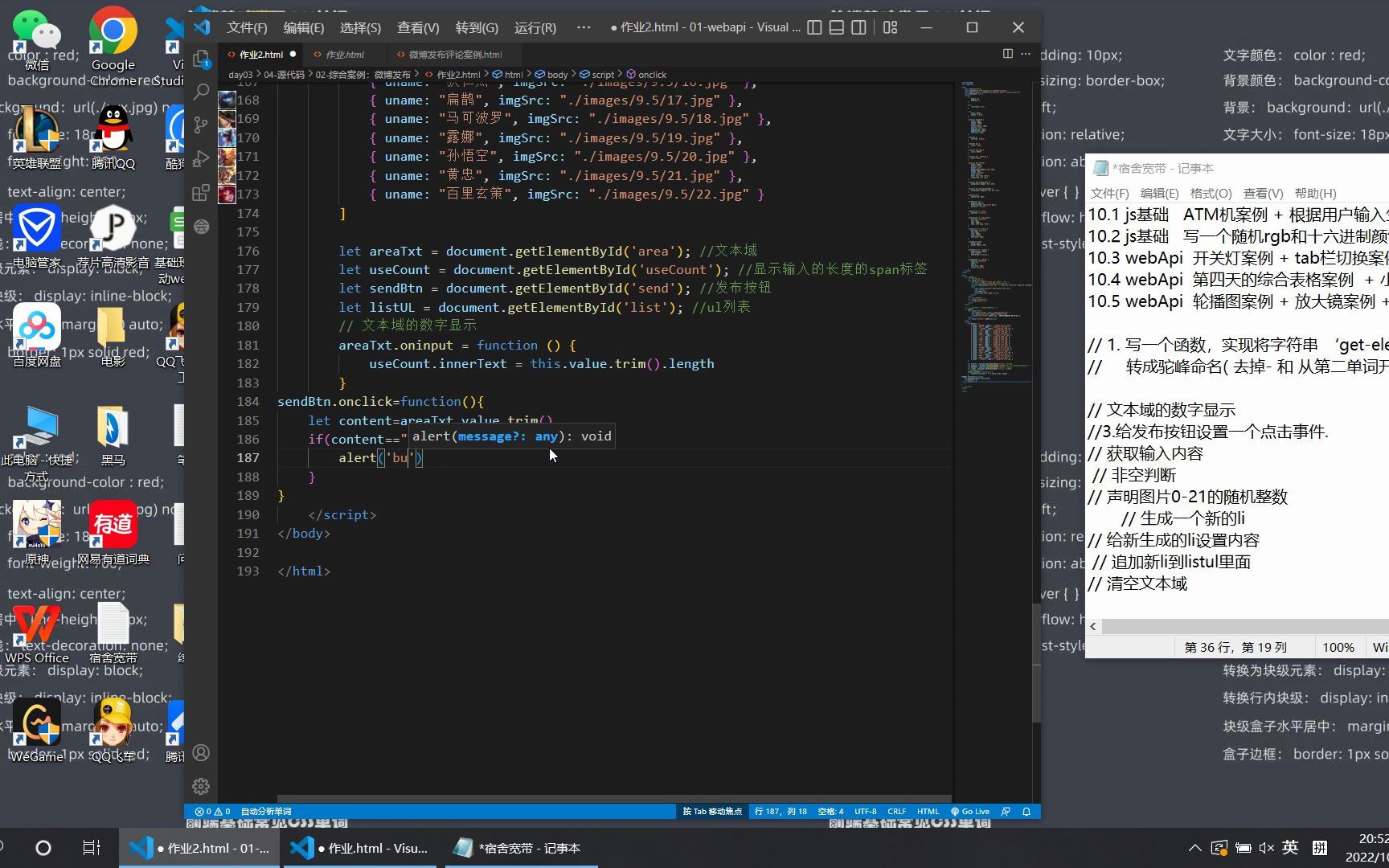Image resolution: width=1389 pixels, height=868 pixels.
Task: Expand the overflow menu ellipsis in title bar
Action: (x=584, y=27)
